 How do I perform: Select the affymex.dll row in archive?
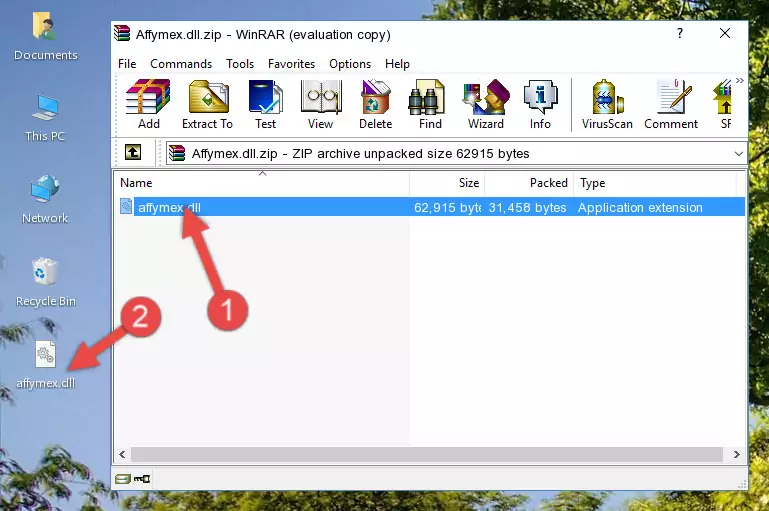[x=431, y=207]
